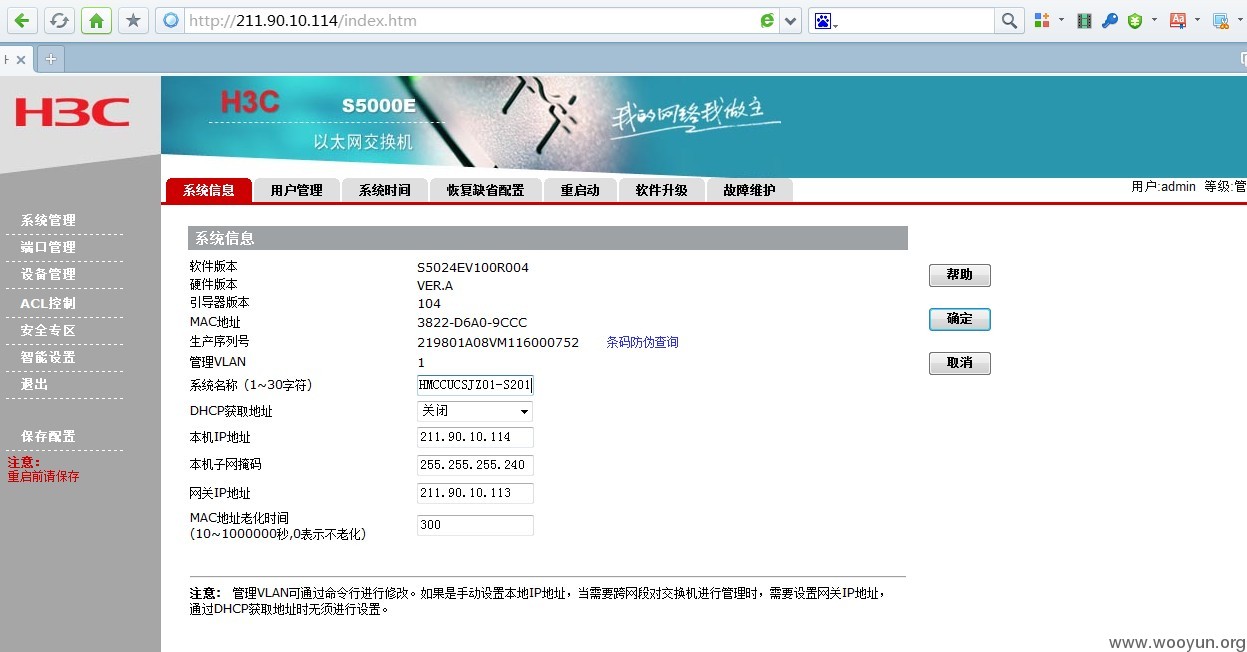The image size is (1247, 652).
Task: Open the address bar history dropdown arrow
Action: 791,20
